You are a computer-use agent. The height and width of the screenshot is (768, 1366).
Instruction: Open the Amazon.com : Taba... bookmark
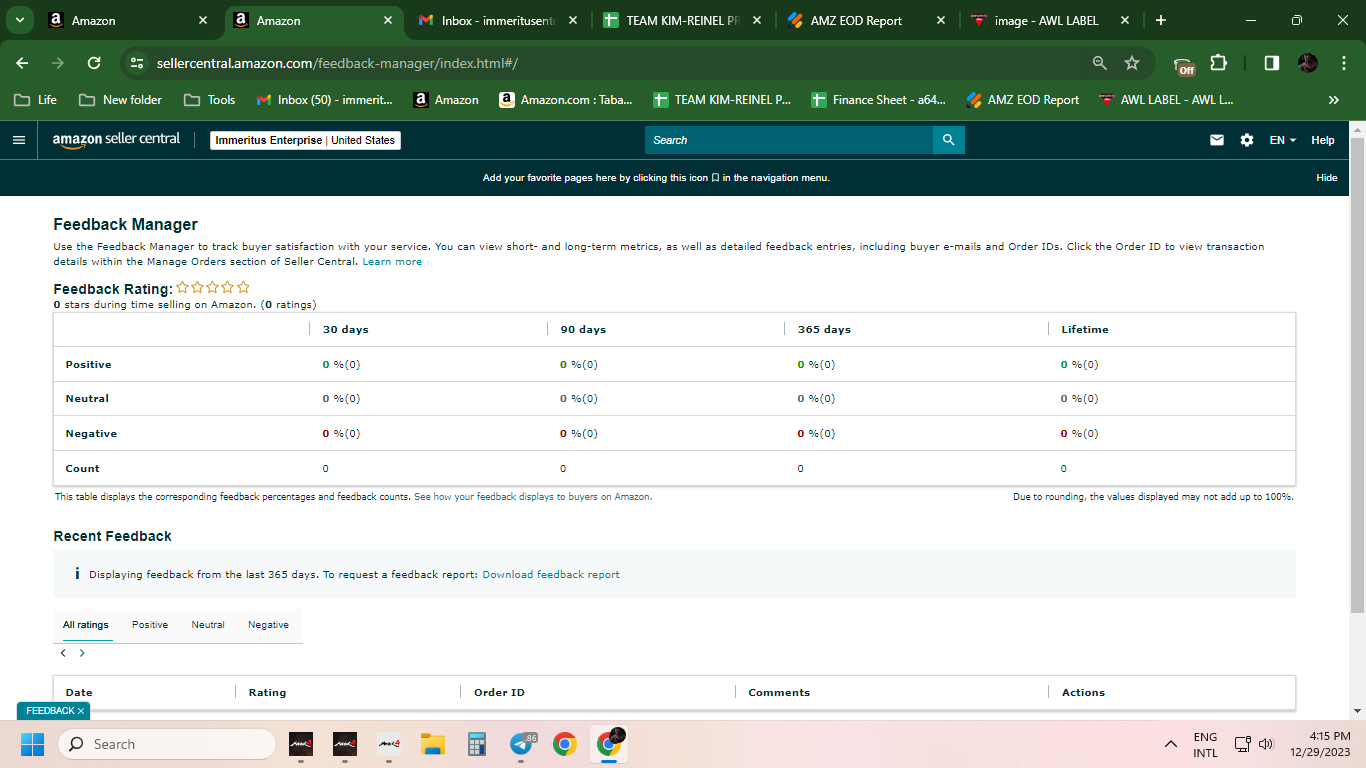pyautogui.click(x=566, y=100)
